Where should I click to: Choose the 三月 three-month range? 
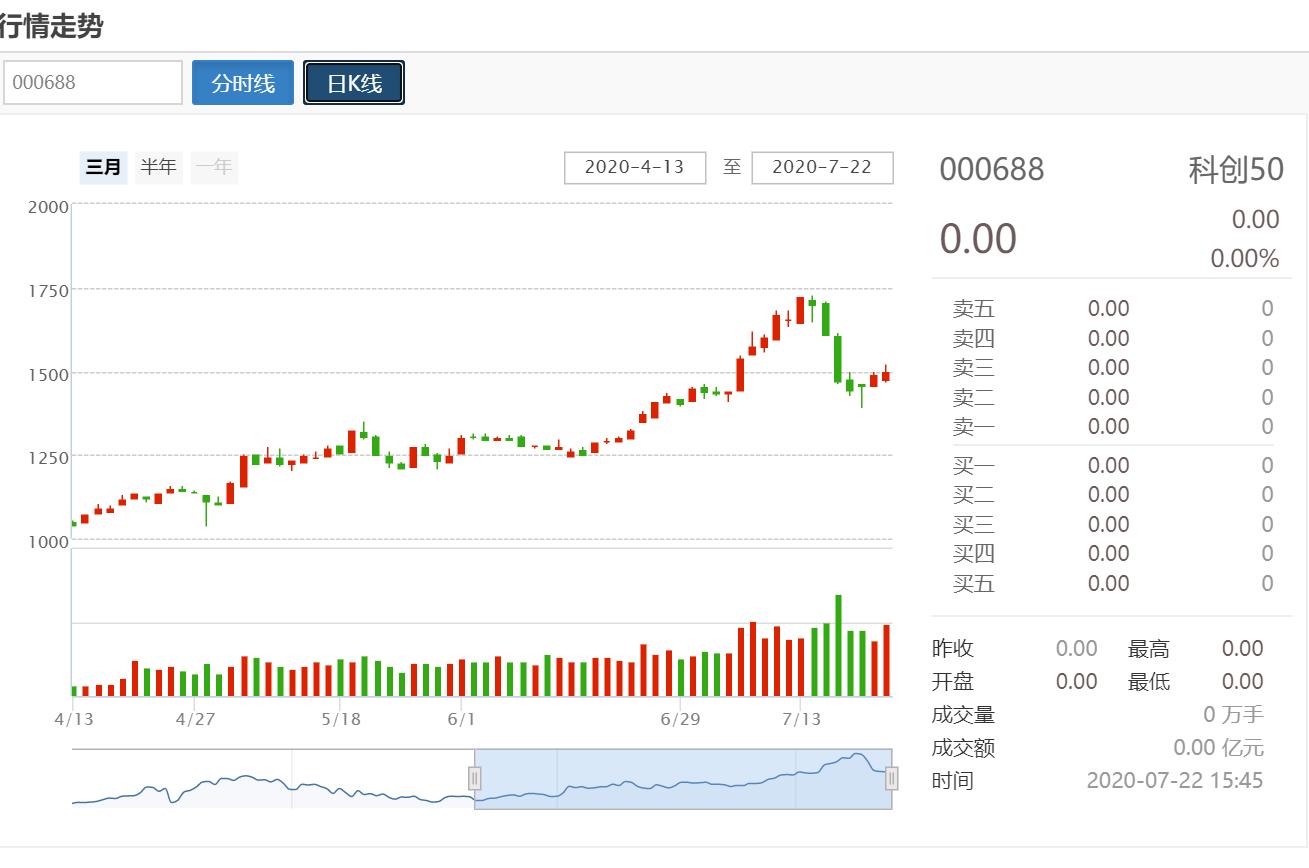104,167
